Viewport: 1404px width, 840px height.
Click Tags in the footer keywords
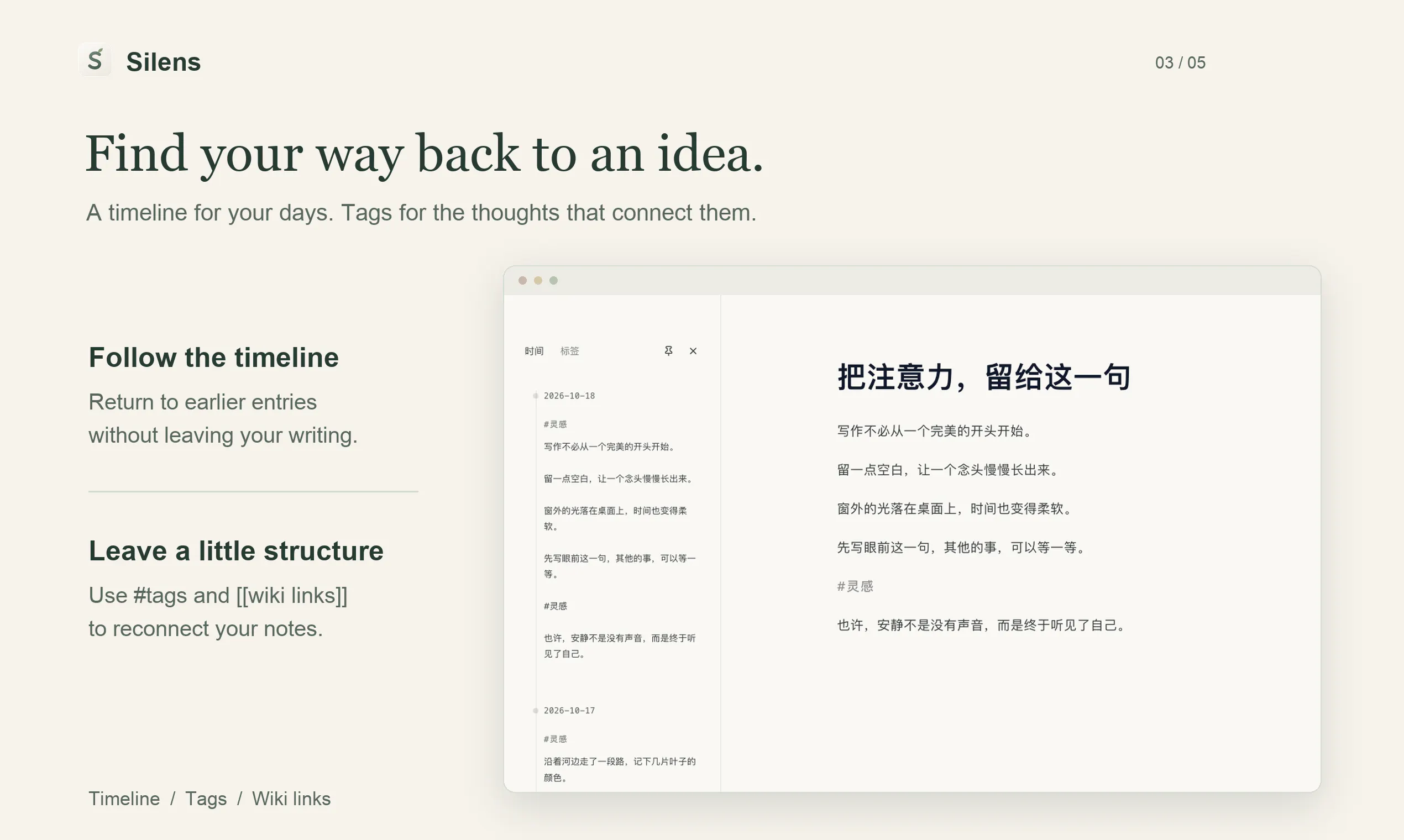(206, 799)
